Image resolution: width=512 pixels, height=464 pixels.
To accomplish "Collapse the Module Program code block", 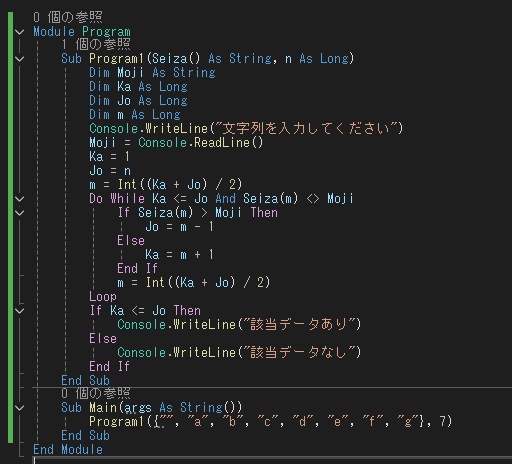I will coord(20,32).
